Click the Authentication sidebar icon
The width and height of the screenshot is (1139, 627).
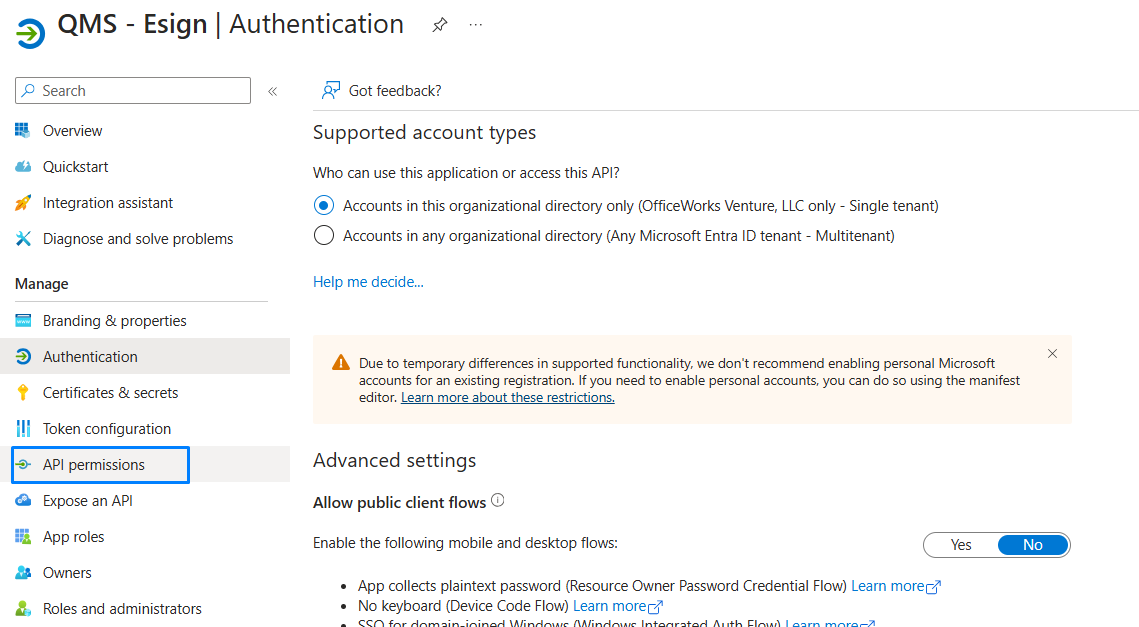[x=23, y=357]
